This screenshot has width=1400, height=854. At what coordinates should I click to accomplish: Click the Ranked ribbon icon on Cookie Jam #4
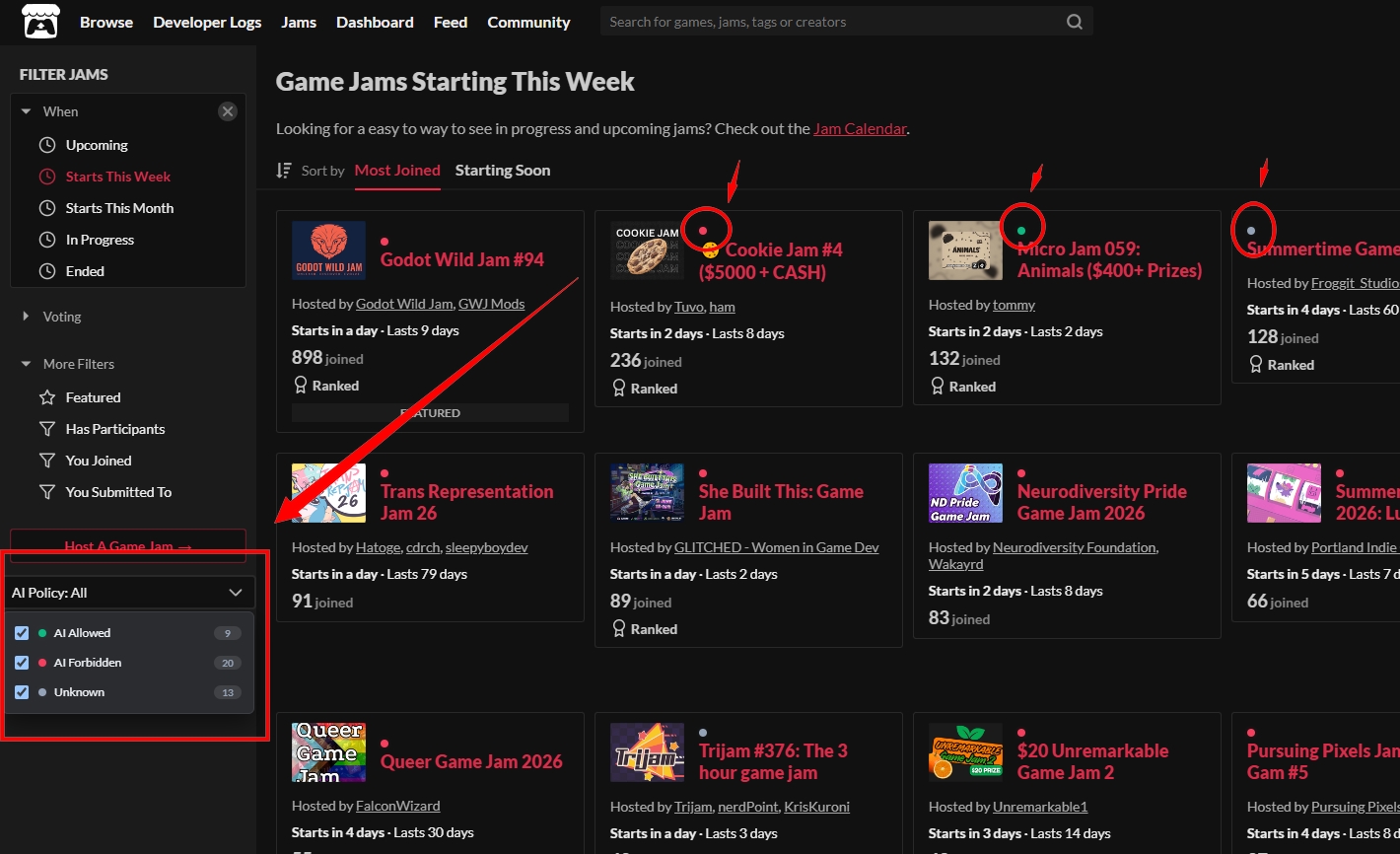[x=619, y=389]
